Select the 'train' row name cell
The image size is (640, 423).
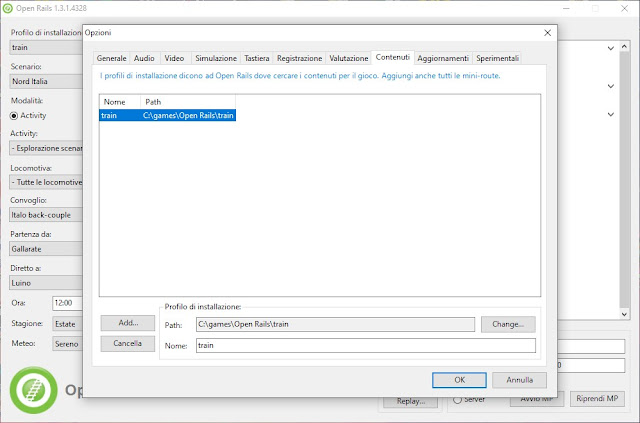[120, 116]
